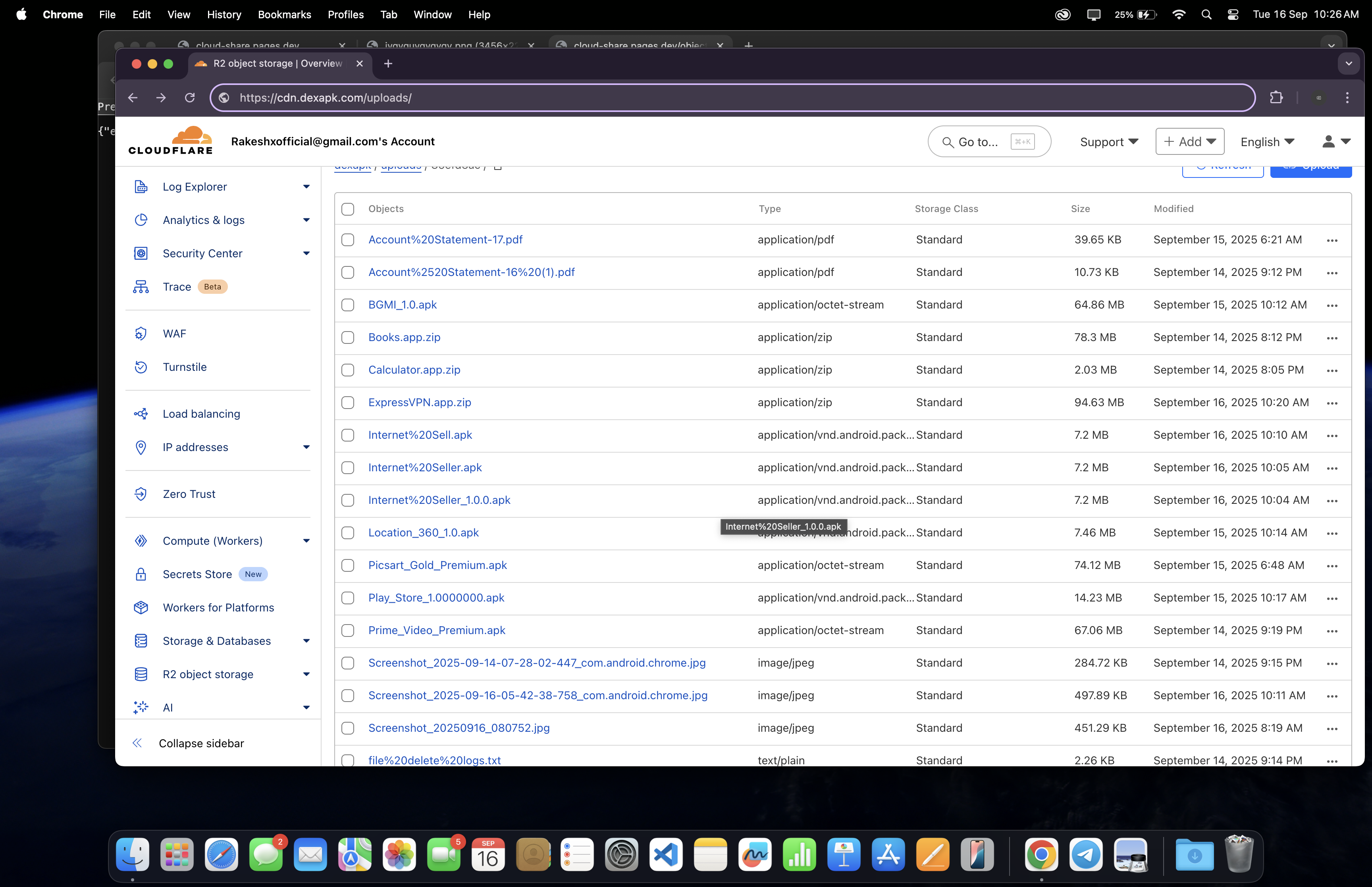
Task: Open the Internet%20Seller_1.0.0.apk link
Action: pos(439,500)
